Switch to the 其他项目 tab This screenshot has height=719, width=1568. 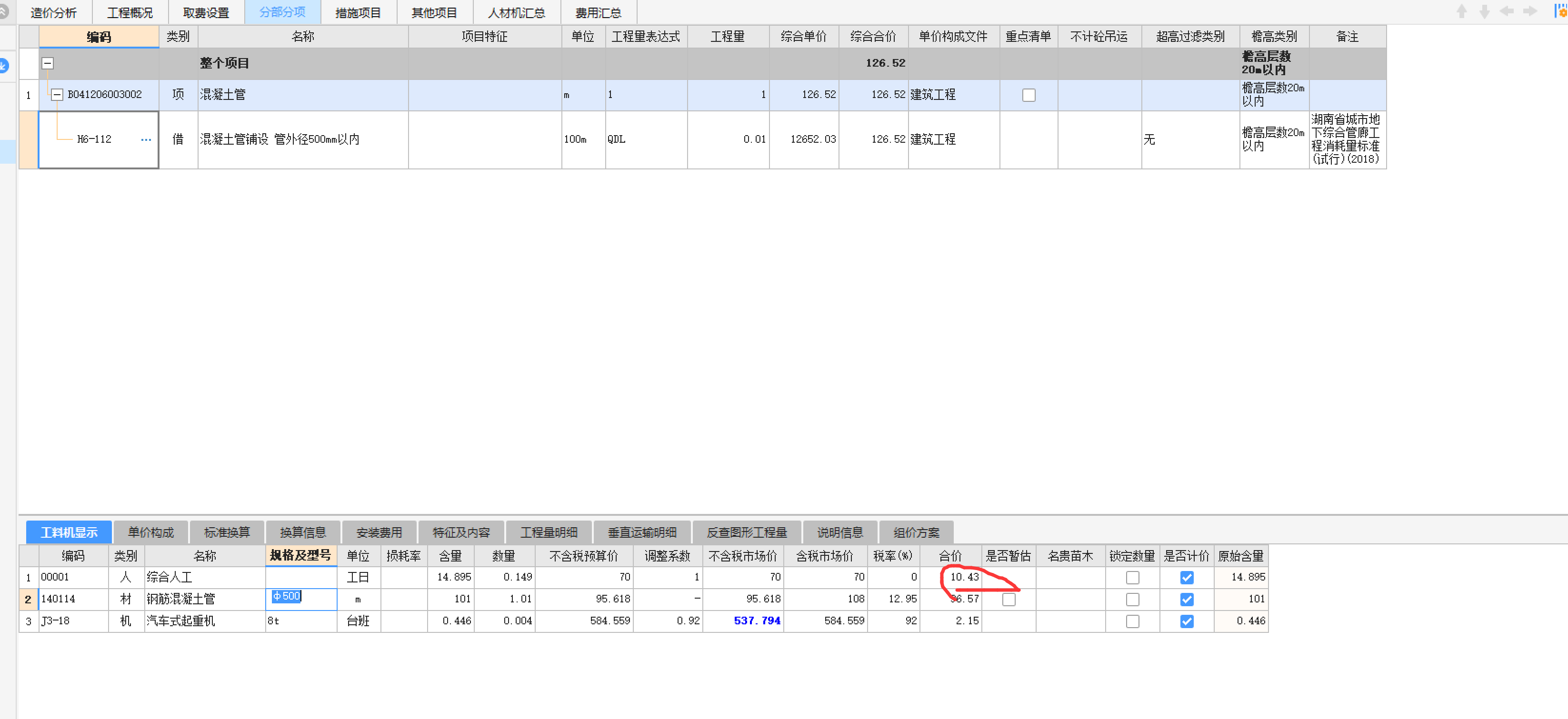435,12
